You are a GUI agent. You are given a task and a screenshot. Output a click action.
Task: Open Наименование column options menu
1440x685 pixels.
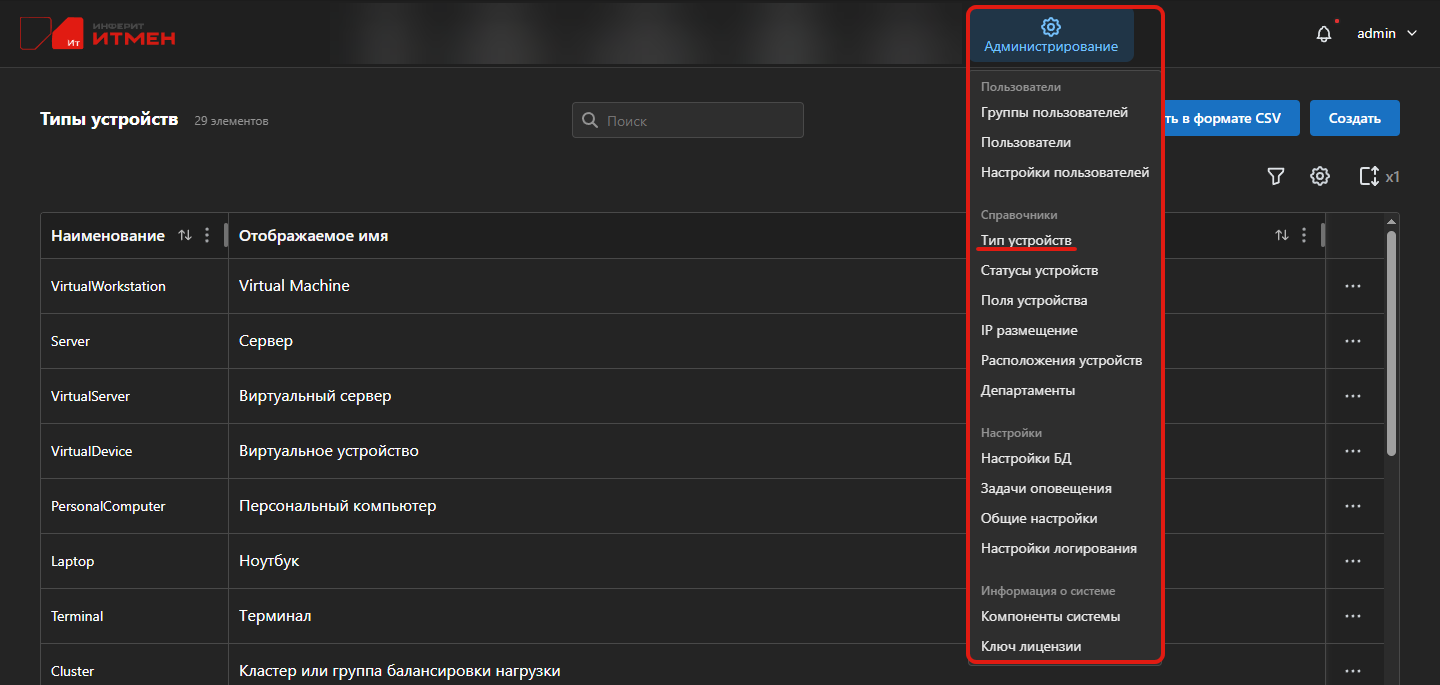pyautogui.click(x=207, y=235)
